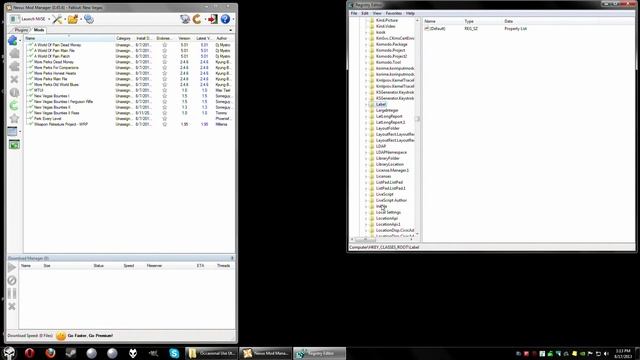Click the blue add-mod puzzle icon in sidebar
Image resolution: width=640 pixels, height=360 pixels.
[13, 40]
